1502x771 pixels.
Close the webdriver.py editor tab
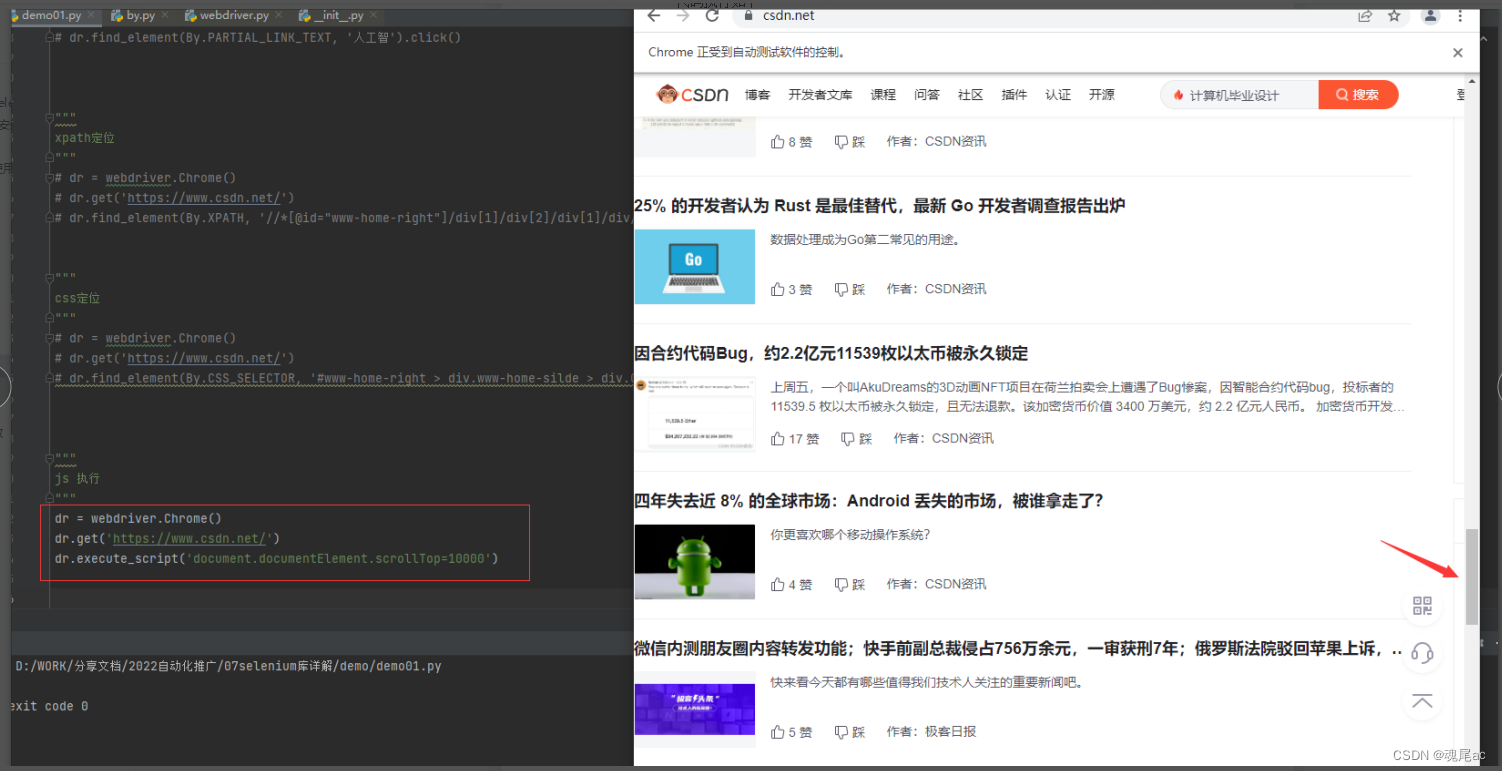tap(277, 16)
